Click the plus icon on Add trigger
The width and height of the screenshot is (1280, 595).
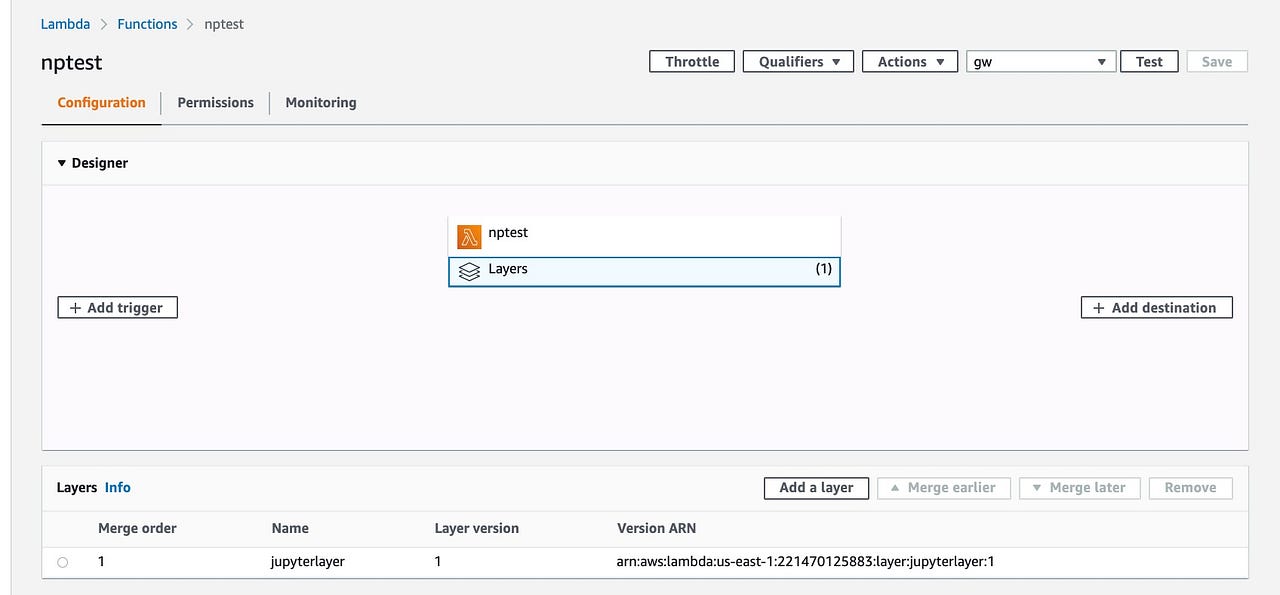(76, 307)
